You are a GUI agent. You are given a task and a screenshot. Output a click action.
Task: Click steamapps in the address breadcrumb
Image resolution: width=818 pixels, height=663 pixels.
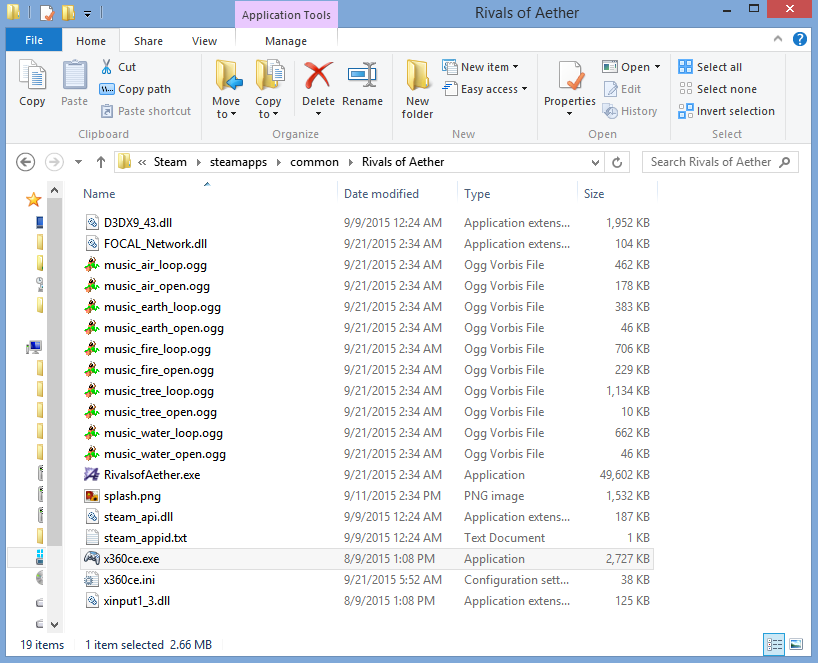pos(238,162)
